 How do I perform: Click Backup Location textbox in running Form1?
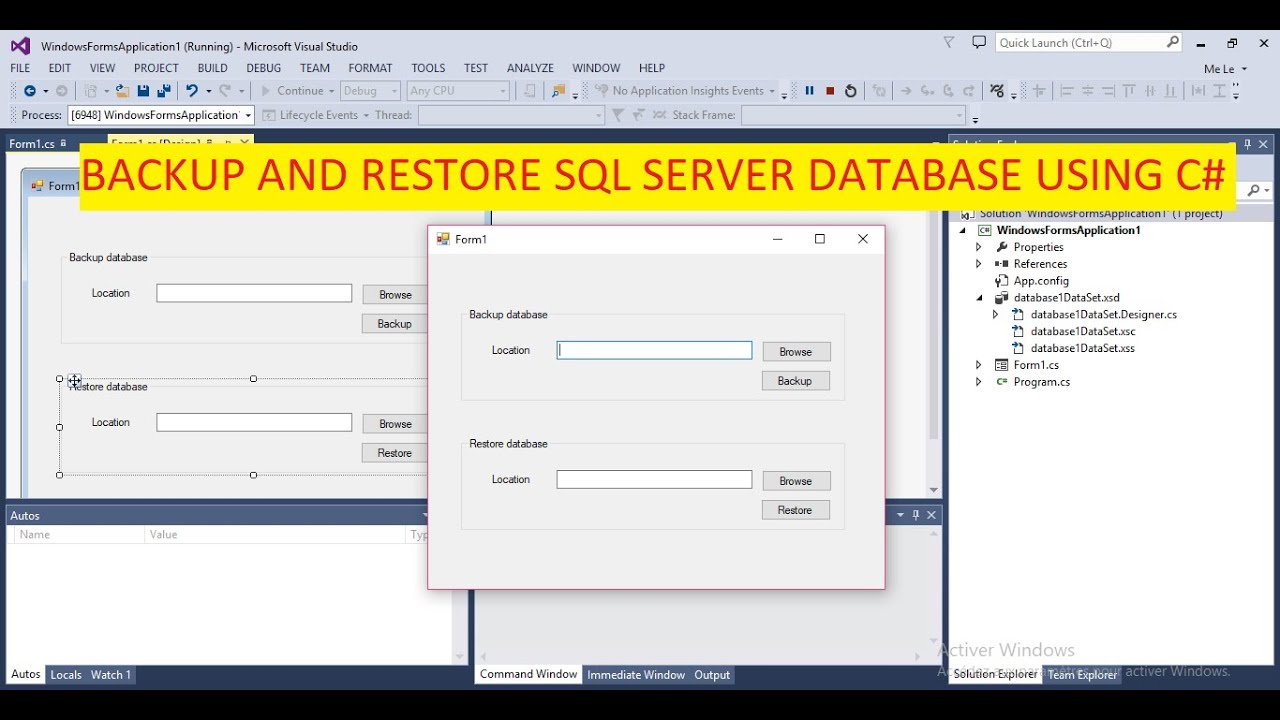[x=654, y=350]
